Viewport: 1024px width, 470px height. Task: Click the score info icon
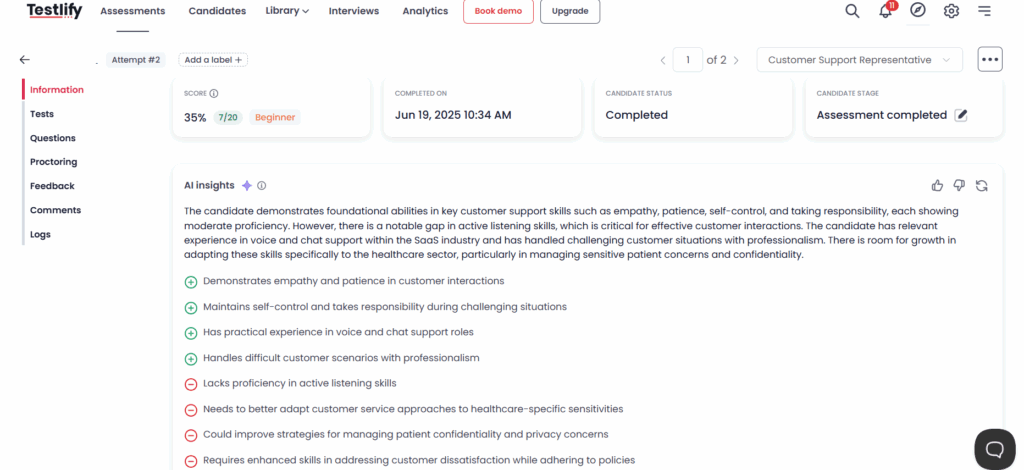point(214,93)
